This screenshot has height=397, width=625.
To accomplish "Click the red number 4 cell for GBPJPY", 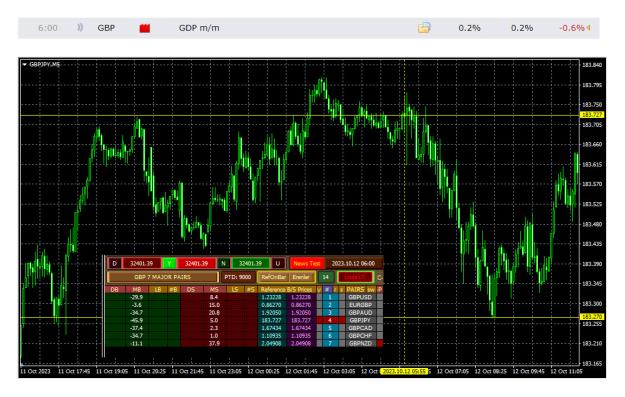I will [330, 320].
